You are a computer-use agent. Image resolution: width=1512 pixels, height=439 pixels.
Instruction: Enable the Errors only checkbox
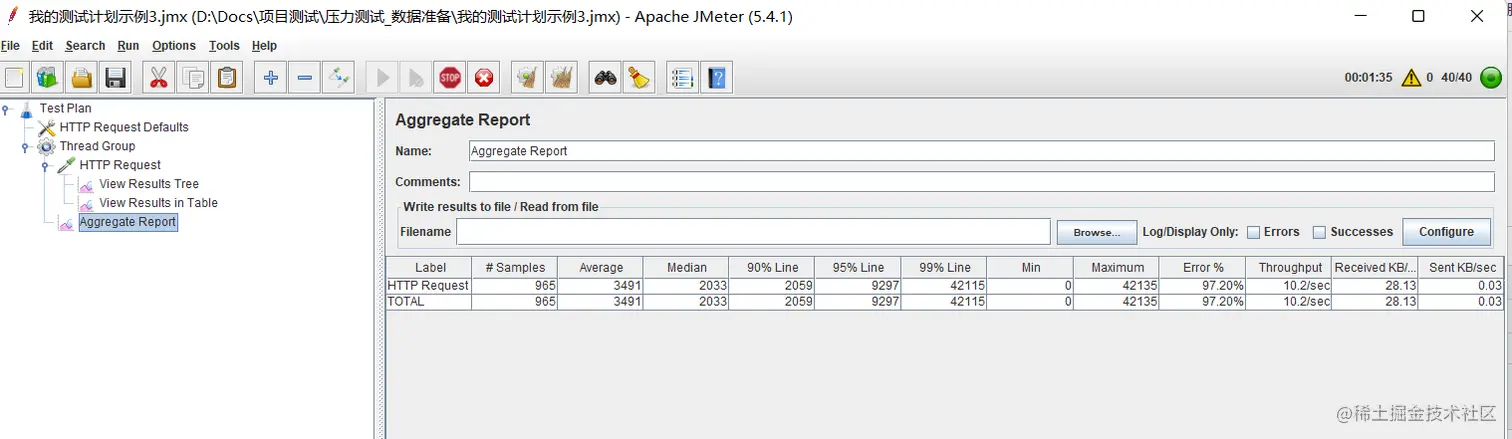[1253, 232]
